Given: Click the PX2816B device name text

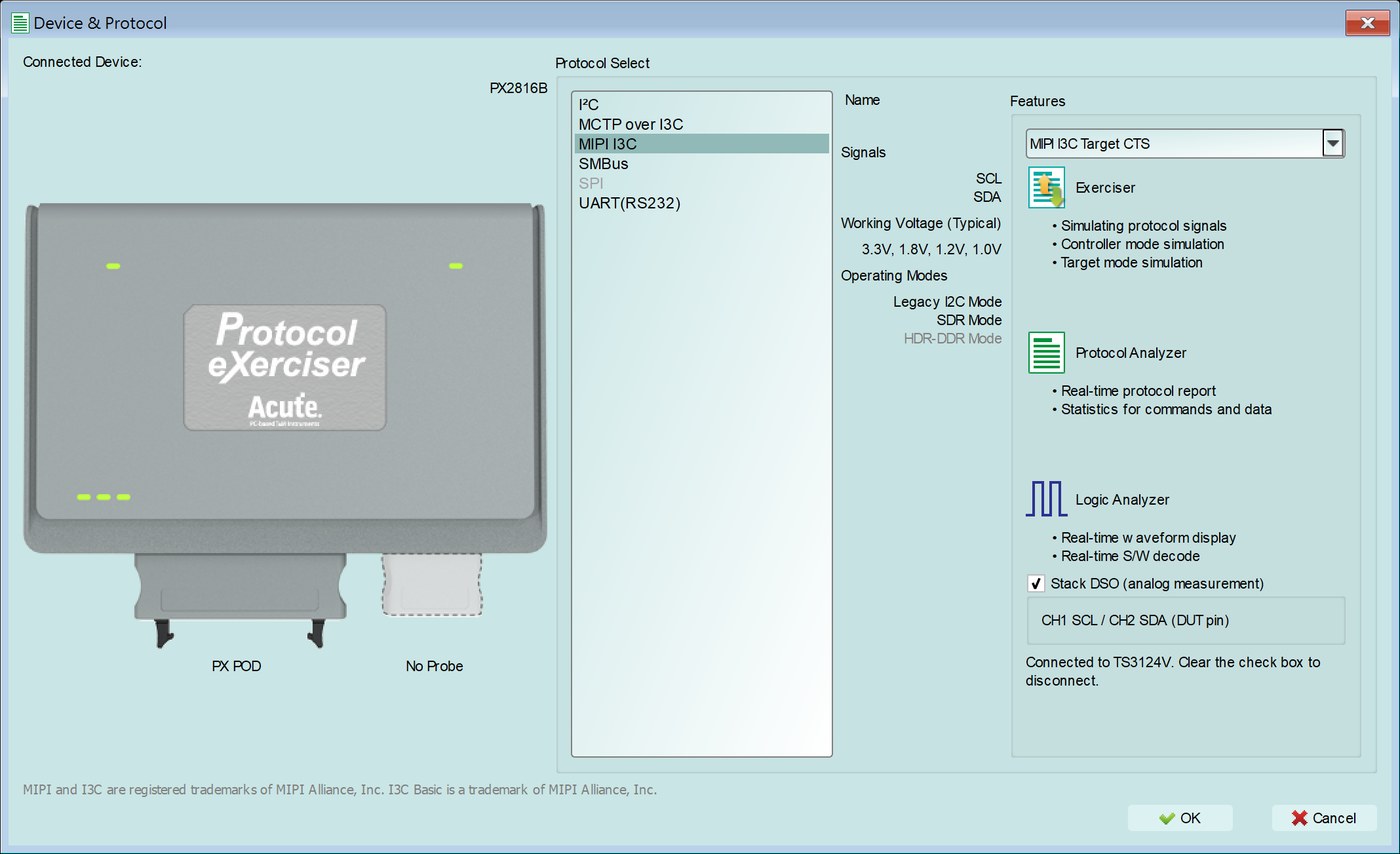Looking at the screenshot, I should [x=519, y=88].
